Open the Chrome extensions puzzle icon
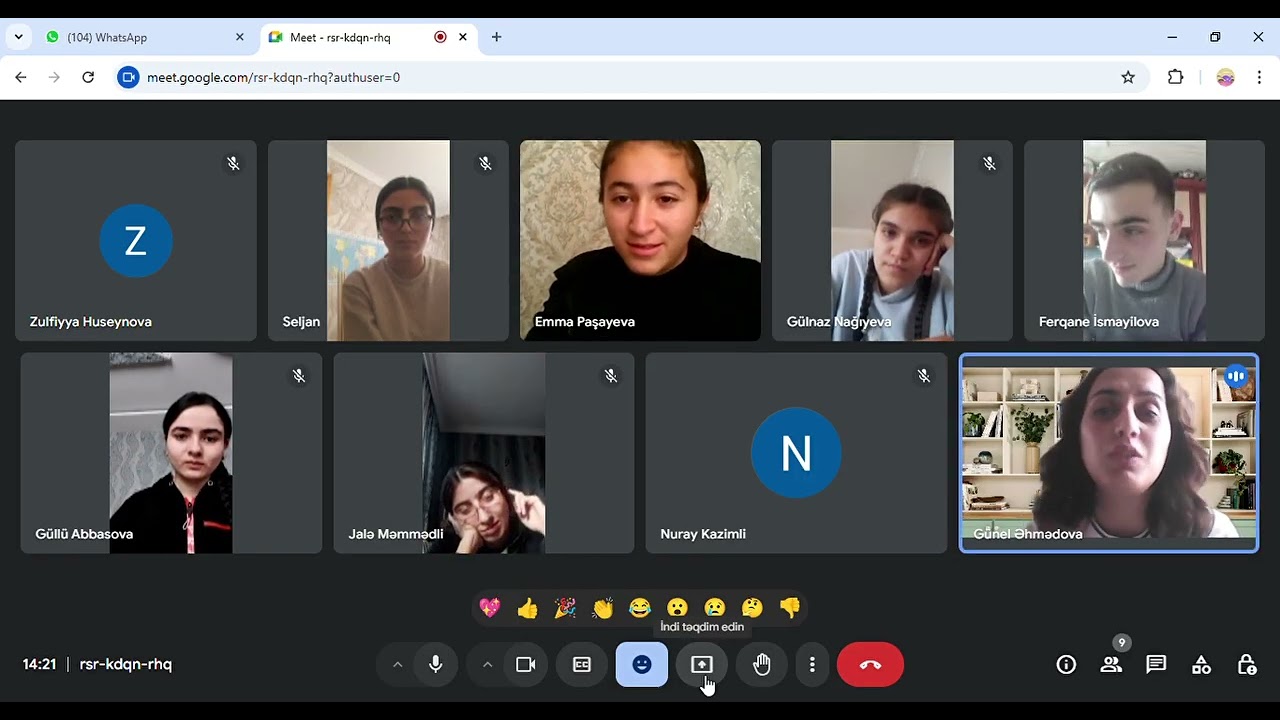The image size is (1280, 720). [x=1176, y=77]
